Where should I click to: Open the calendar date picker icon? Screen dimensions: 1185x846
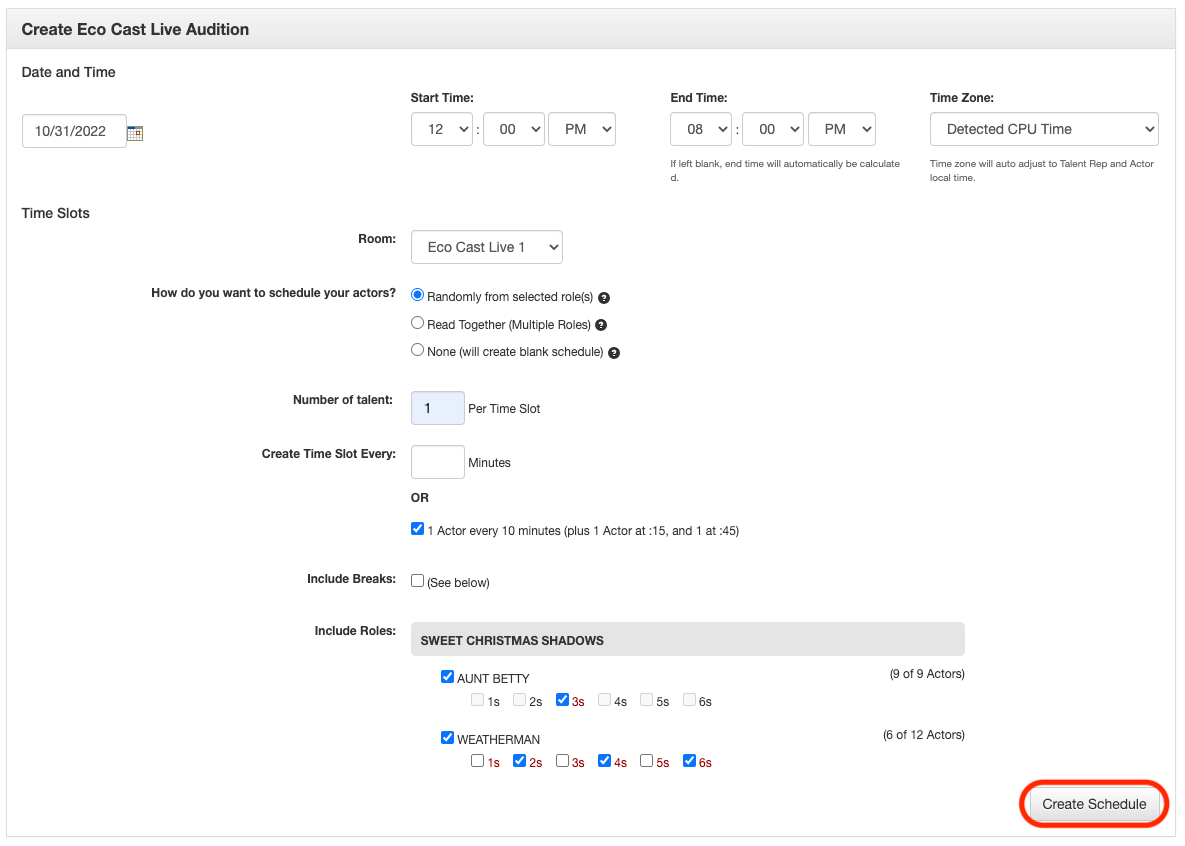coord(135,133)
